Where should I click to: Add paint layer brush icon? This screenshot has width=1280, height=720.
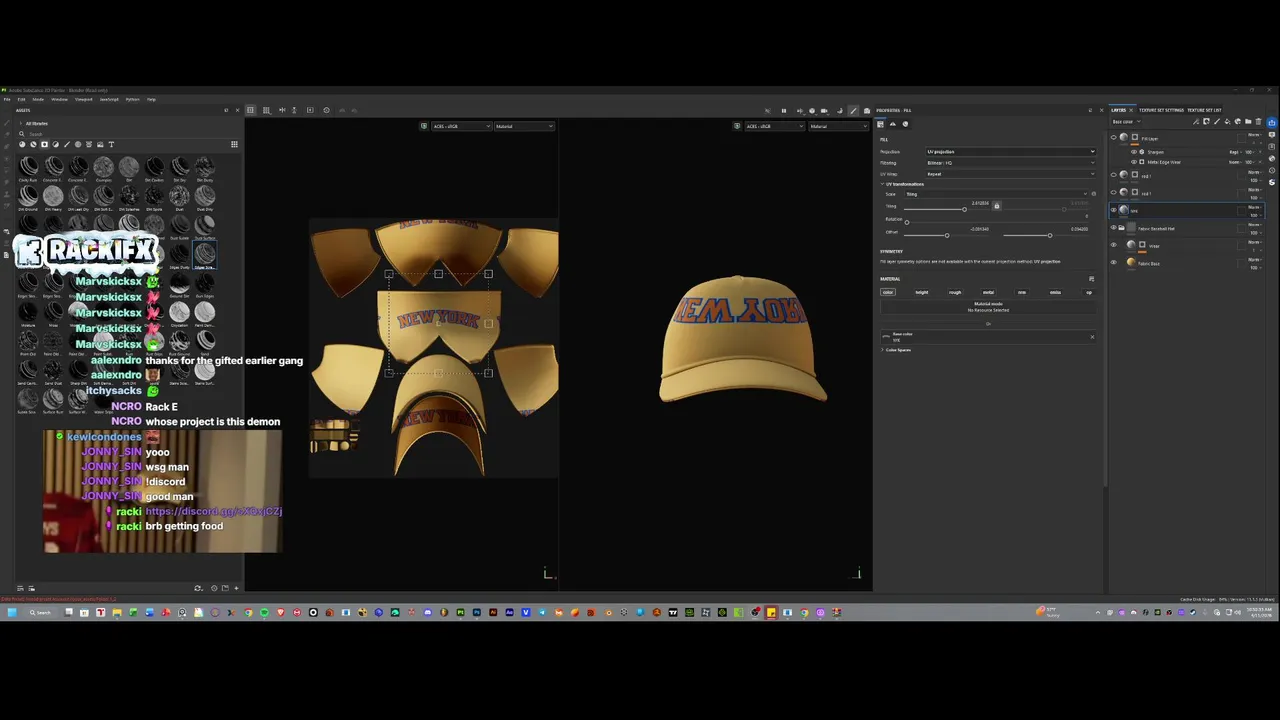tap(1217, 122)
